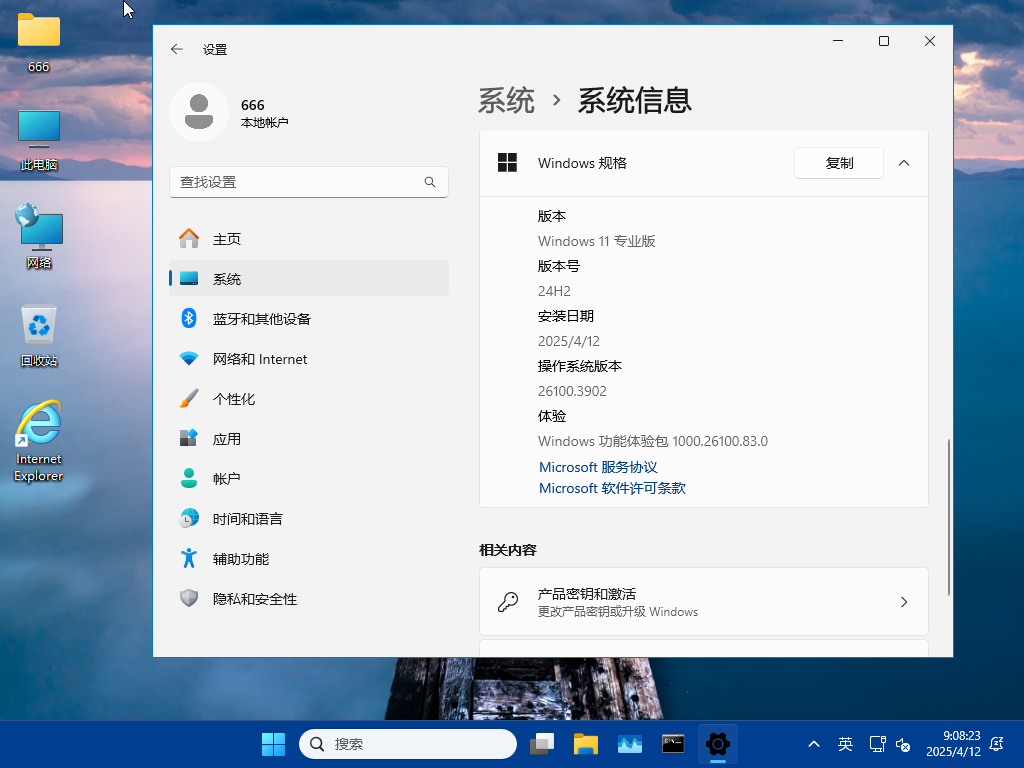The height and width of the screenshot is (768, 1024).
Task: Copy the Windows 规格 with 复制 button
Action: pyautogui.click(x=839, y=163)
